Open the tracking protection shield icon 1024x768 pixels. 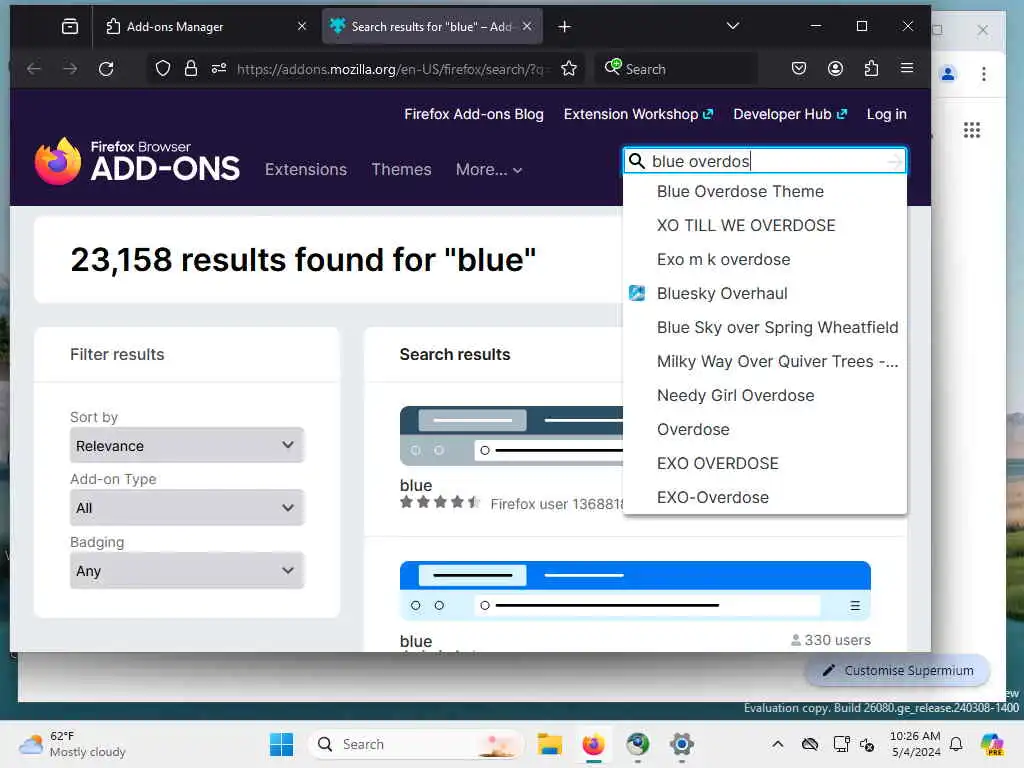[x=163, y=69]
